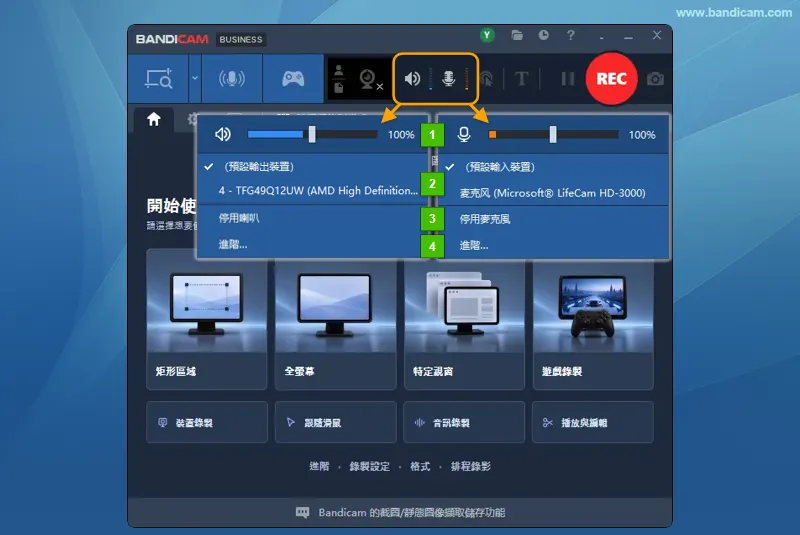Minimize the Bandicam window
Screen dimensions: 800x535
629,36
